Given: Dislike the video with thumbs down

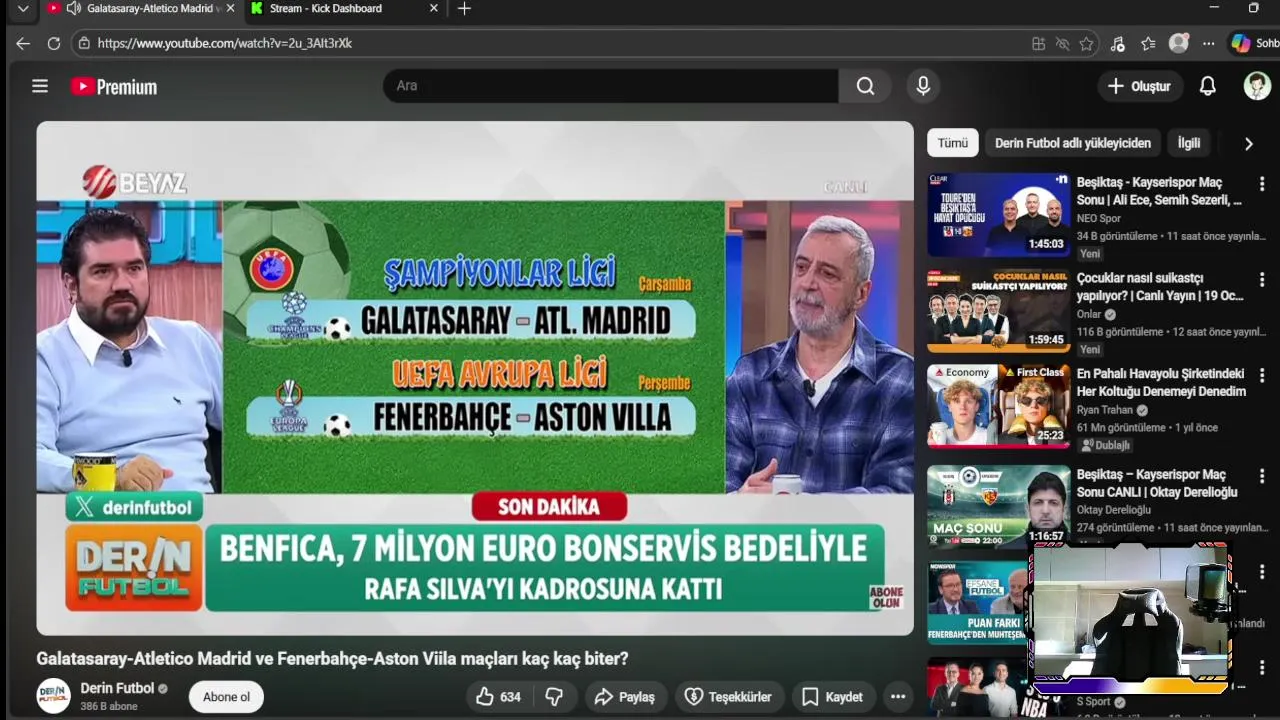Looking at the screenshot, I should pos(554,697).
